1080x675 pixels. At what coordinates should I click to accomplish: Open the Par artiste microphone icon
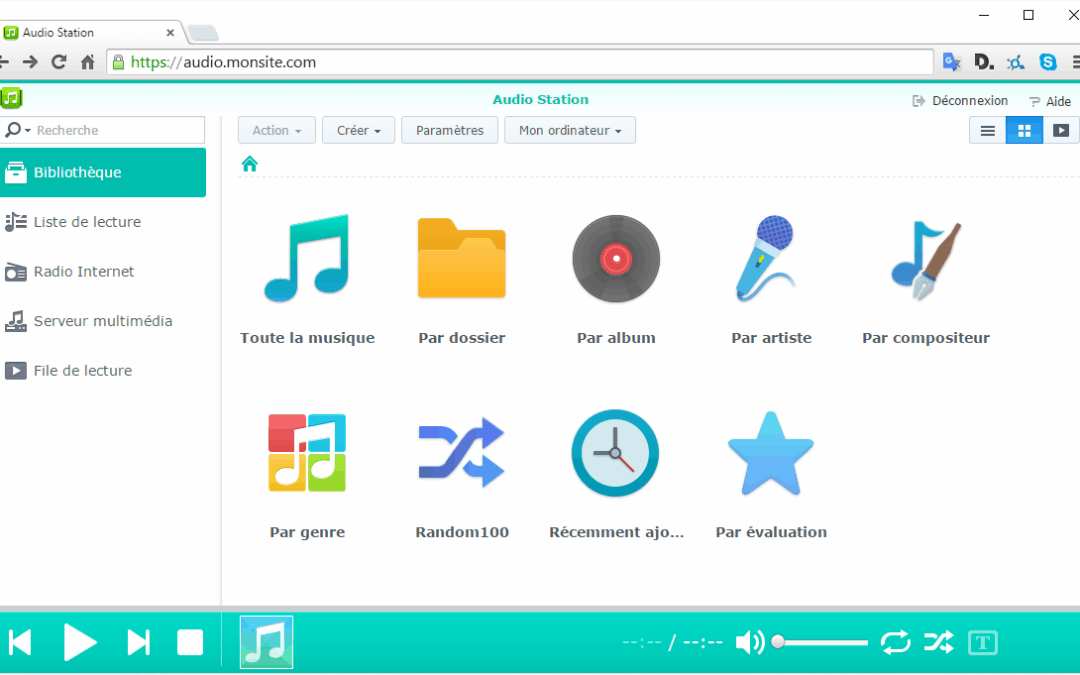(x=766, y=258)
